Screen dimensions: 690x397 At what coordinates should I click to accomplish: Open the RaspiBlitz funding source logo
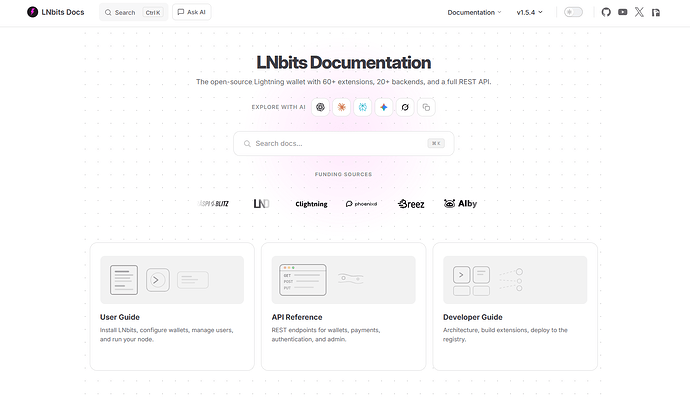pos(214,203)
